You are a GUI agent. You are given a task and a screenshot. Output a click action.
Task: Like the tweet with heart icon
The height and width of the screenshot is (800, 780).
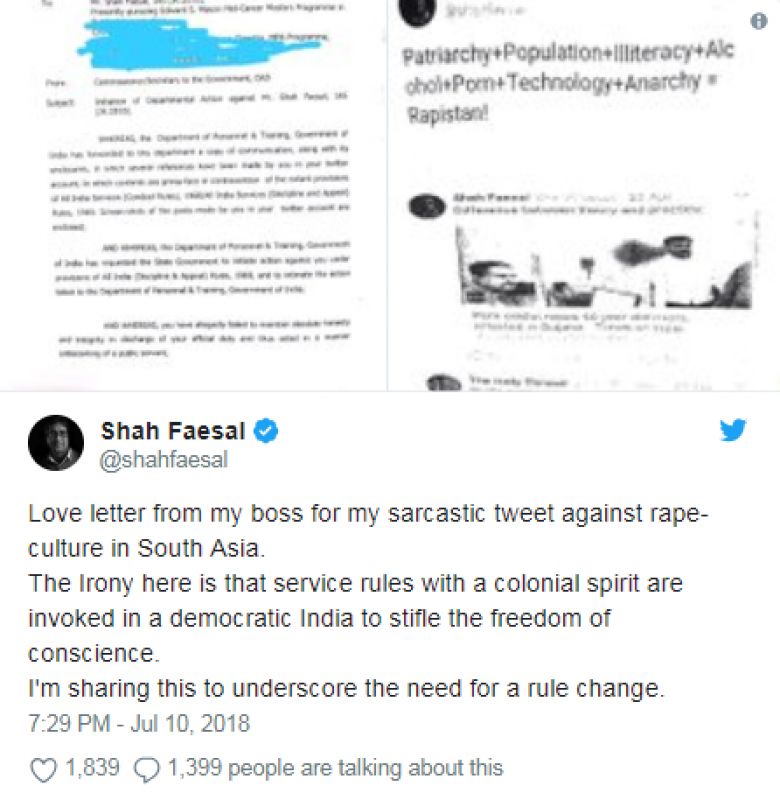pos(43,769)
